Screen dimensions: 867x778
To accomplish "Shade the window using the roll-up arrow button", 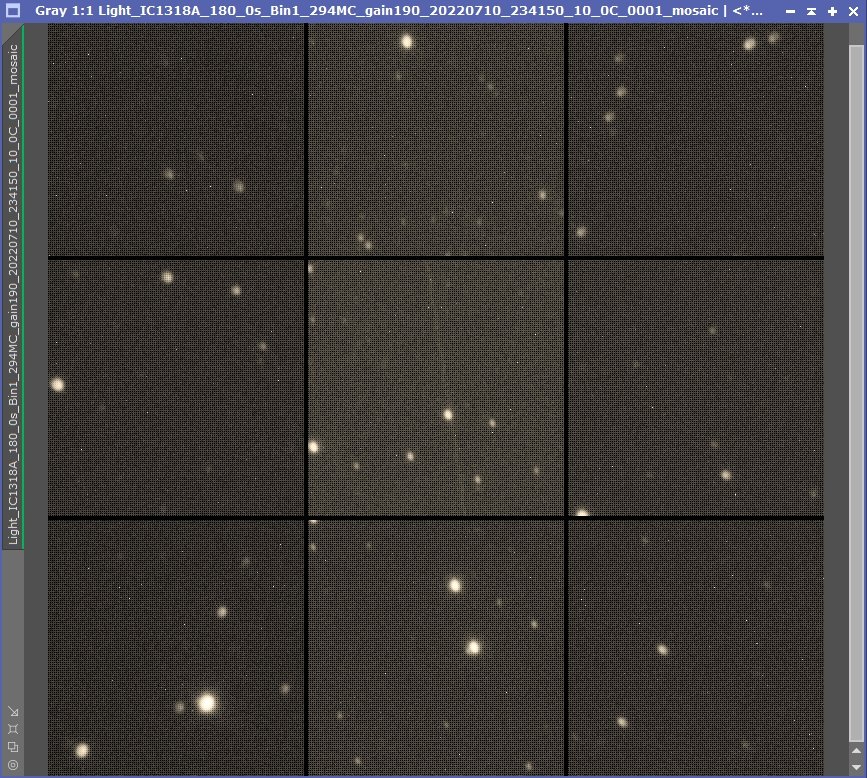I will click(811, 11).
